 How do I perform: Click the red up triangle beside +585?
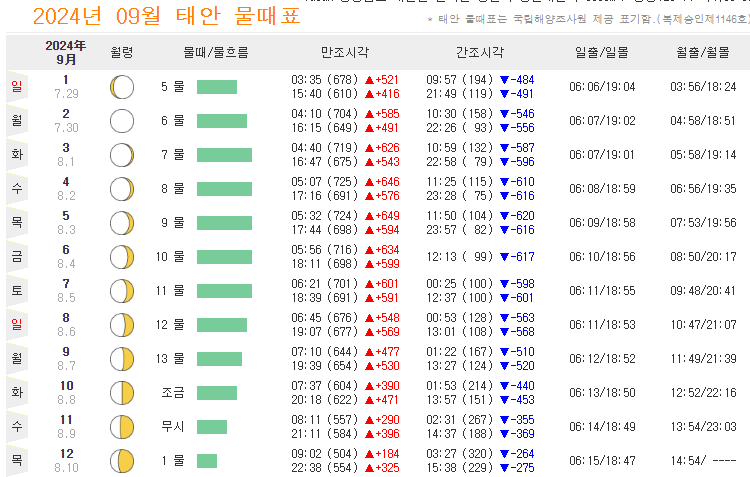click(369, 114)
